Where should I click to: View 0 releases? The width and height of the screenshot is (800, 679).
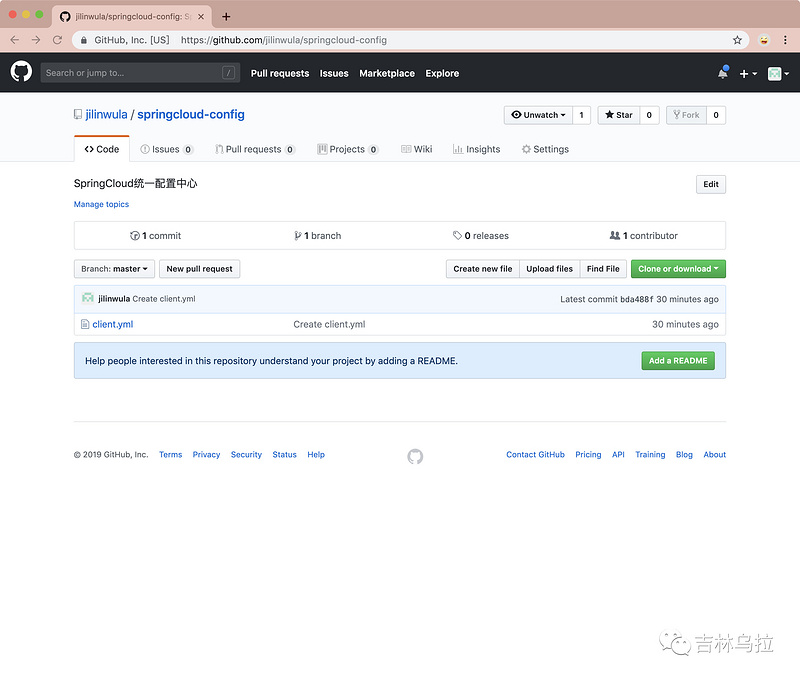coord(481,236)
